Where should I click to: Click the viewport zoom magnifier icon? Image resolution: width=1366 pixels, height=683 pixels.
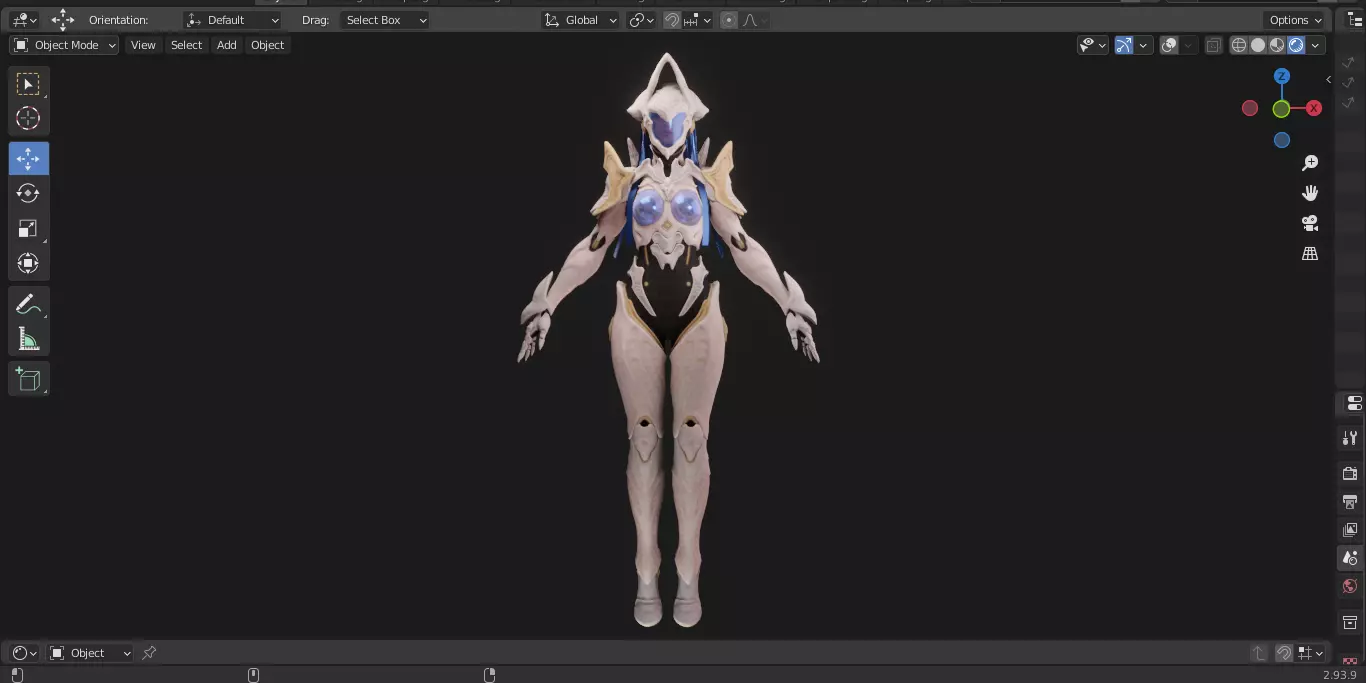(1310, 163)
